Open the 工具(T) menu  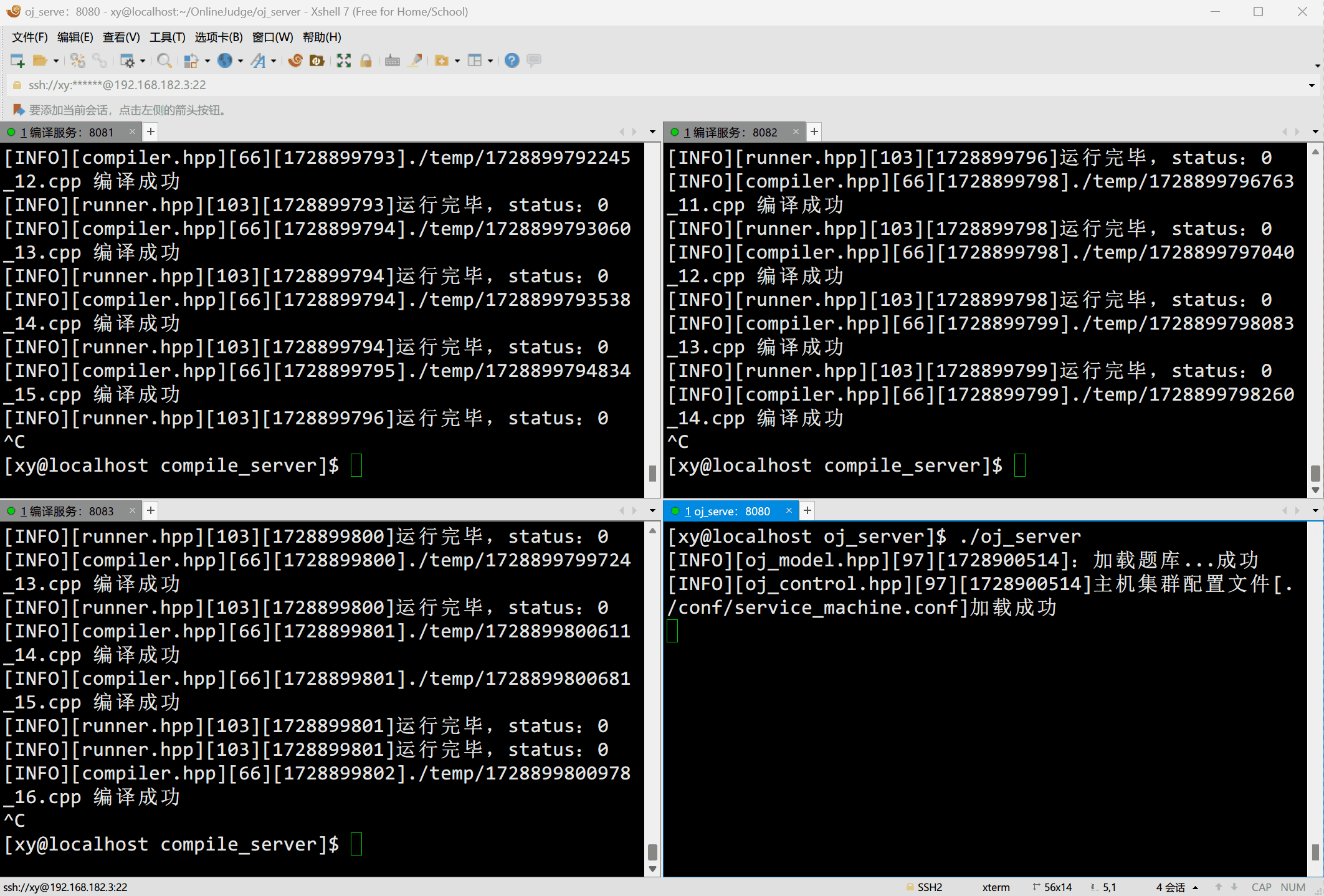[167, 37]
